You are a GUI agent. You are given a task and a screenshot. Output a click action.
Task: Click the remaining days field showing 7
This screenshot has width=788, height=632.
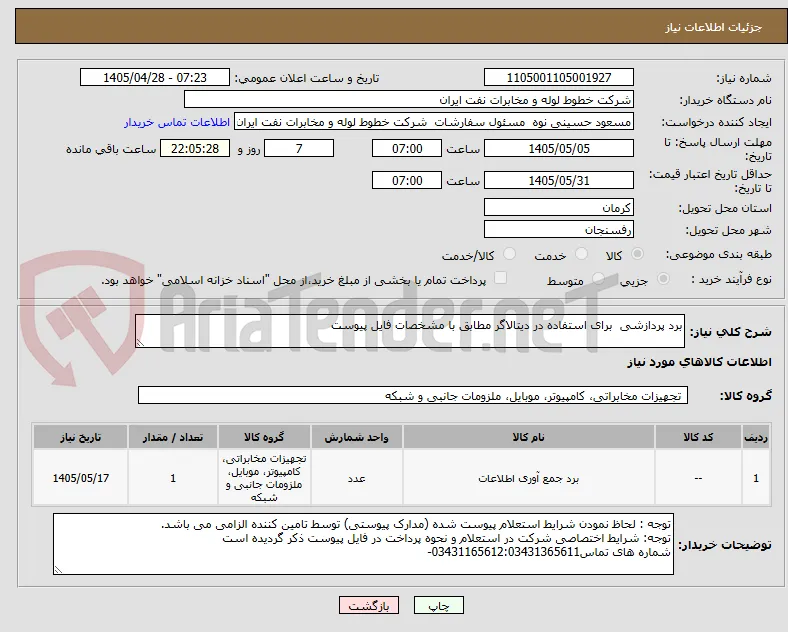click(299, 149)
